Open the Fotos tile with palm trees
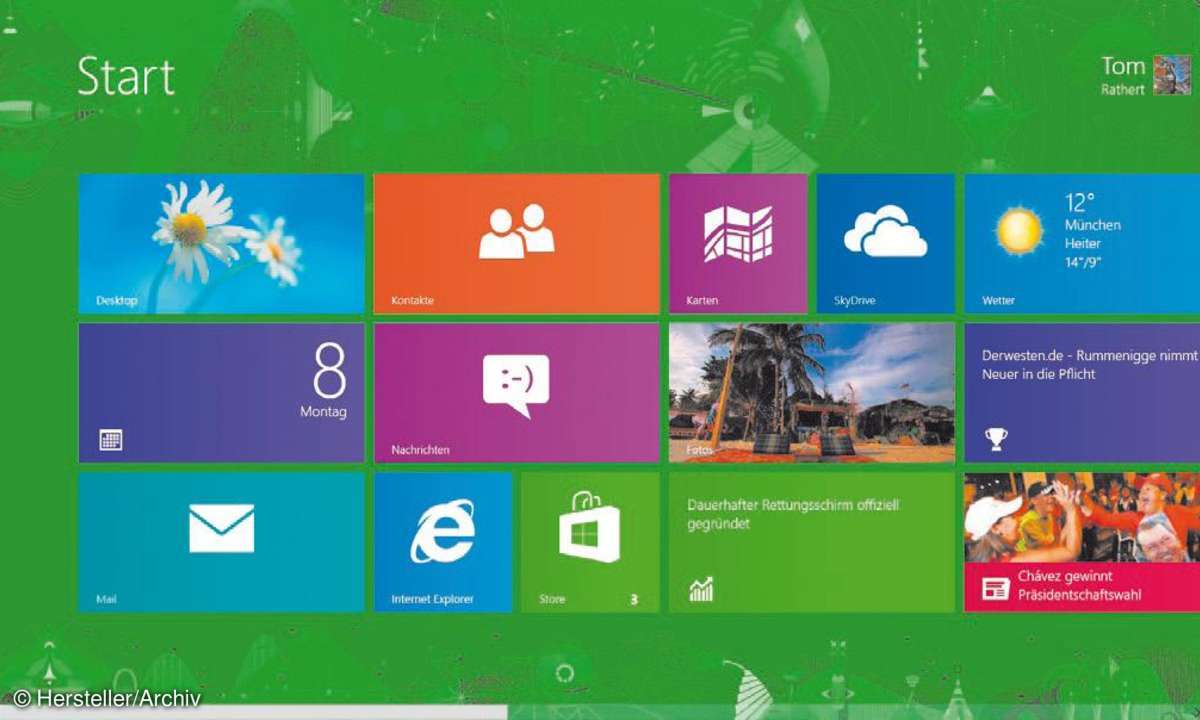This screenshot has width=1200, height=720. pos(811,392)
